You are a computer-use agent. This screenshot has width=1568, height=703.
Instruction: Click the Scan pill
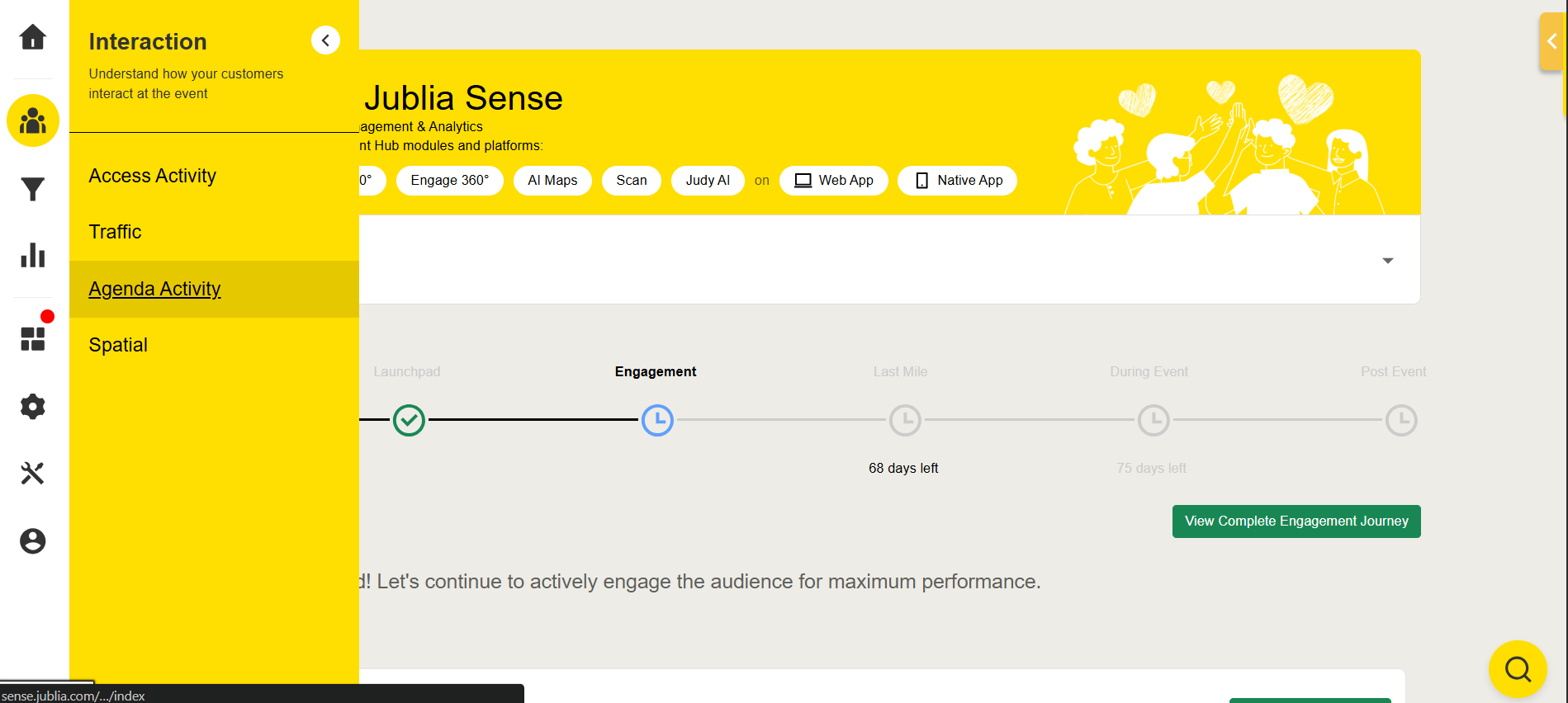click(632, 181)
